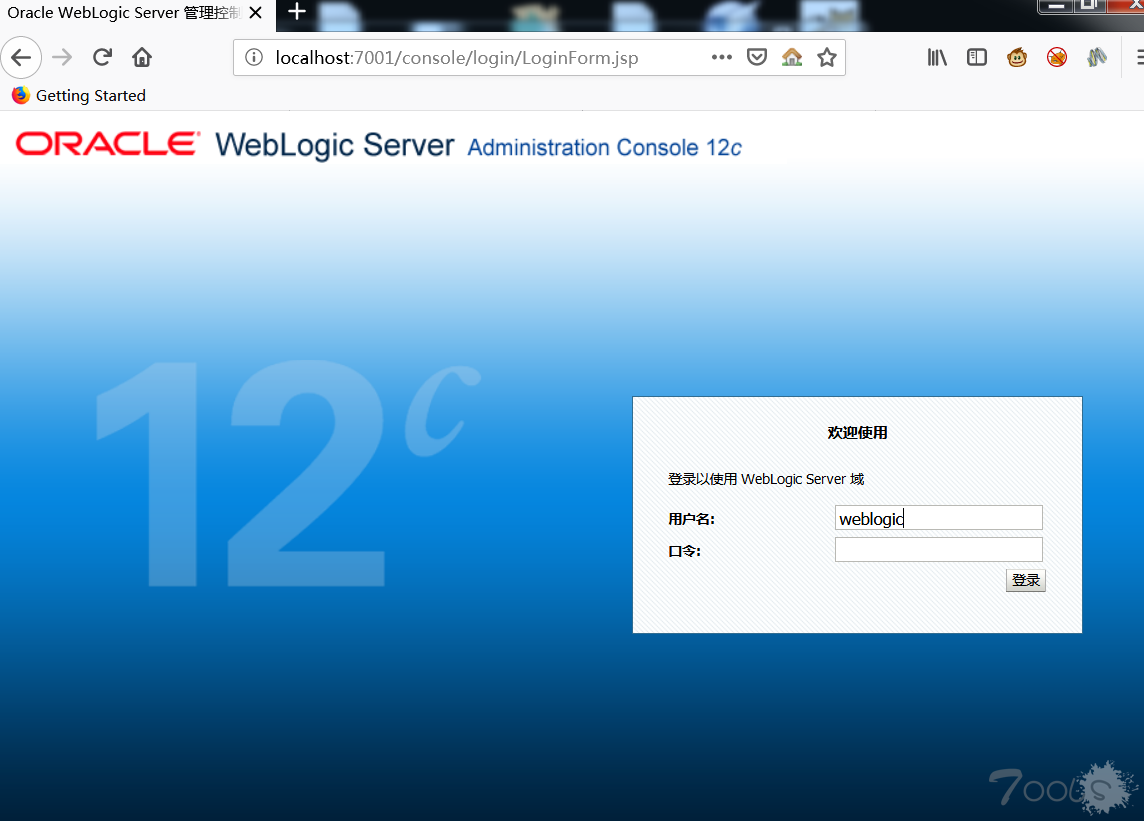1144x821 pixels.
Task: Click the 欢迎使用 heading
Action: click(x=857, y=433)
